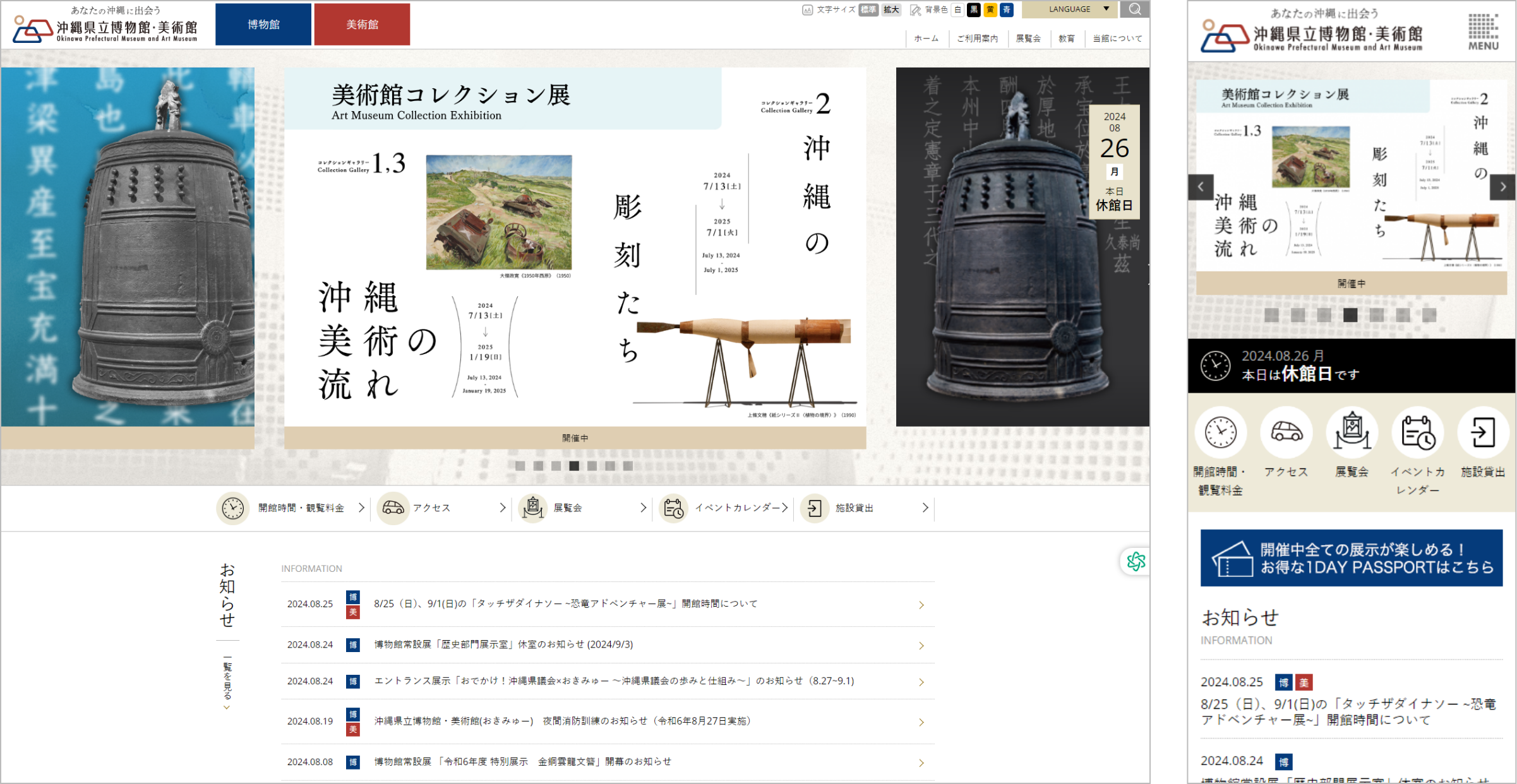Image resolution: width=1517 pixels, height=784 pixels.
Task: Select the first mobile carousel dot
Action: coord(1271,315)
